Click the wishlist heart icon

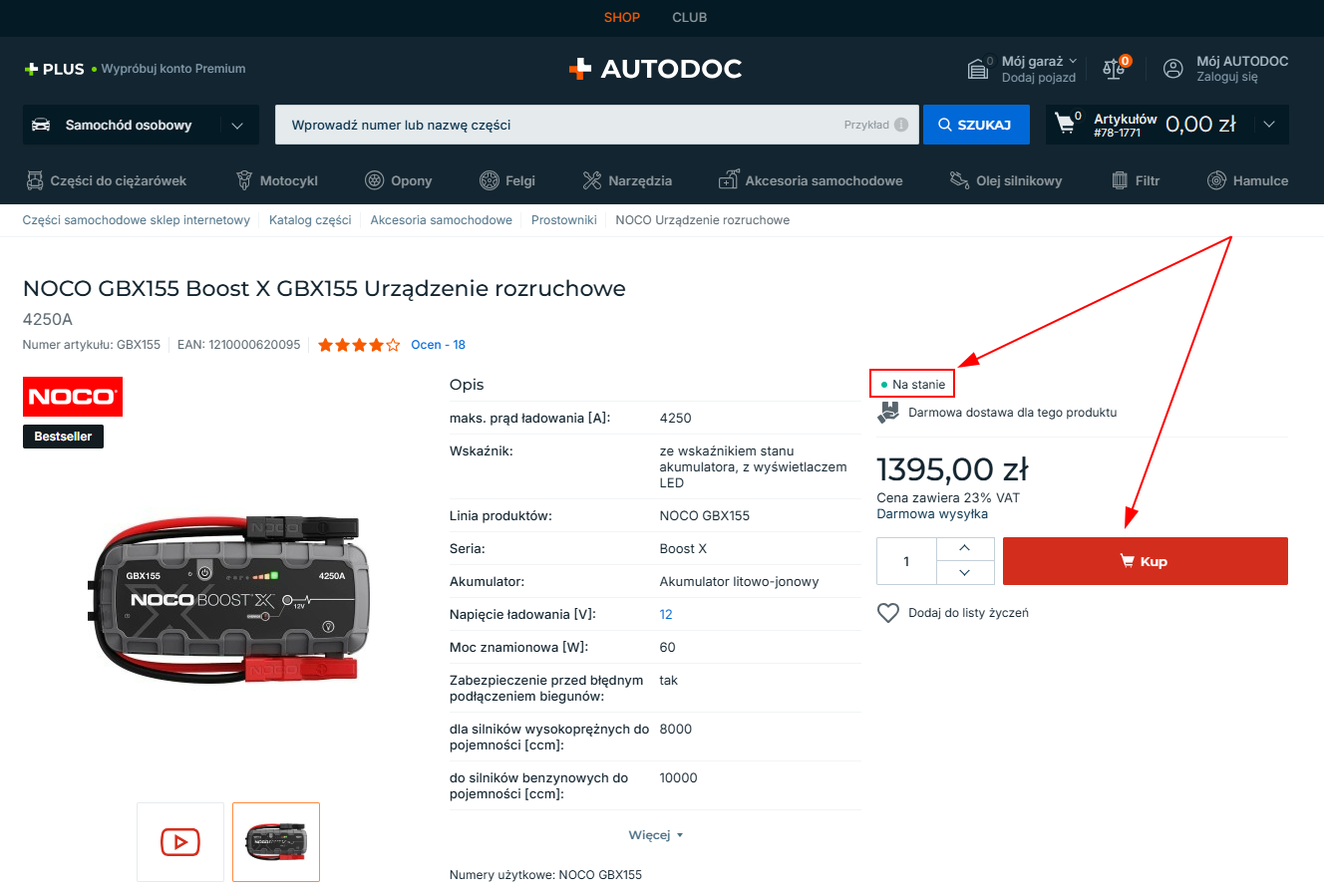coord(888,613)
